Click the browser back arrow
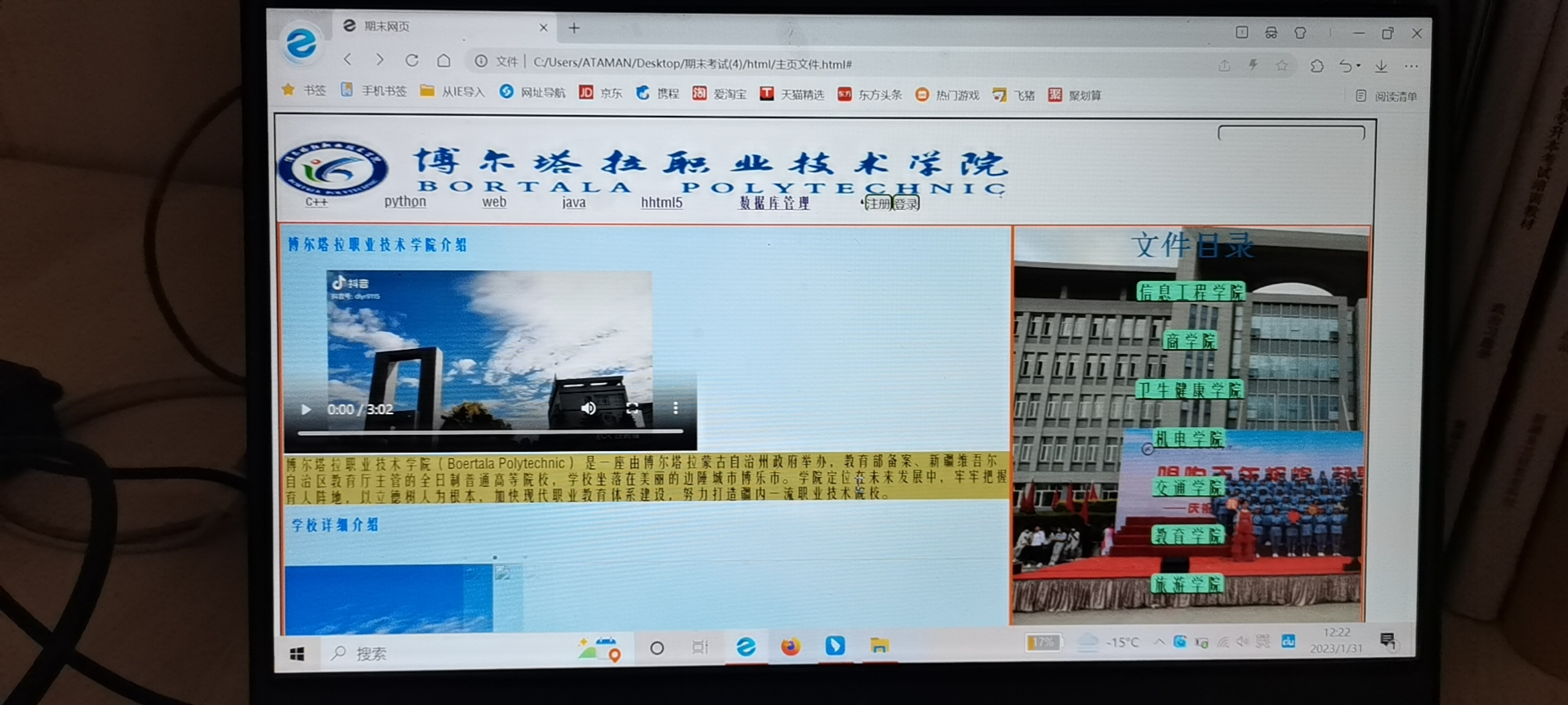The height and width of the screenshot is (705, 1568). pyautogui.click(x=348, y=60)
